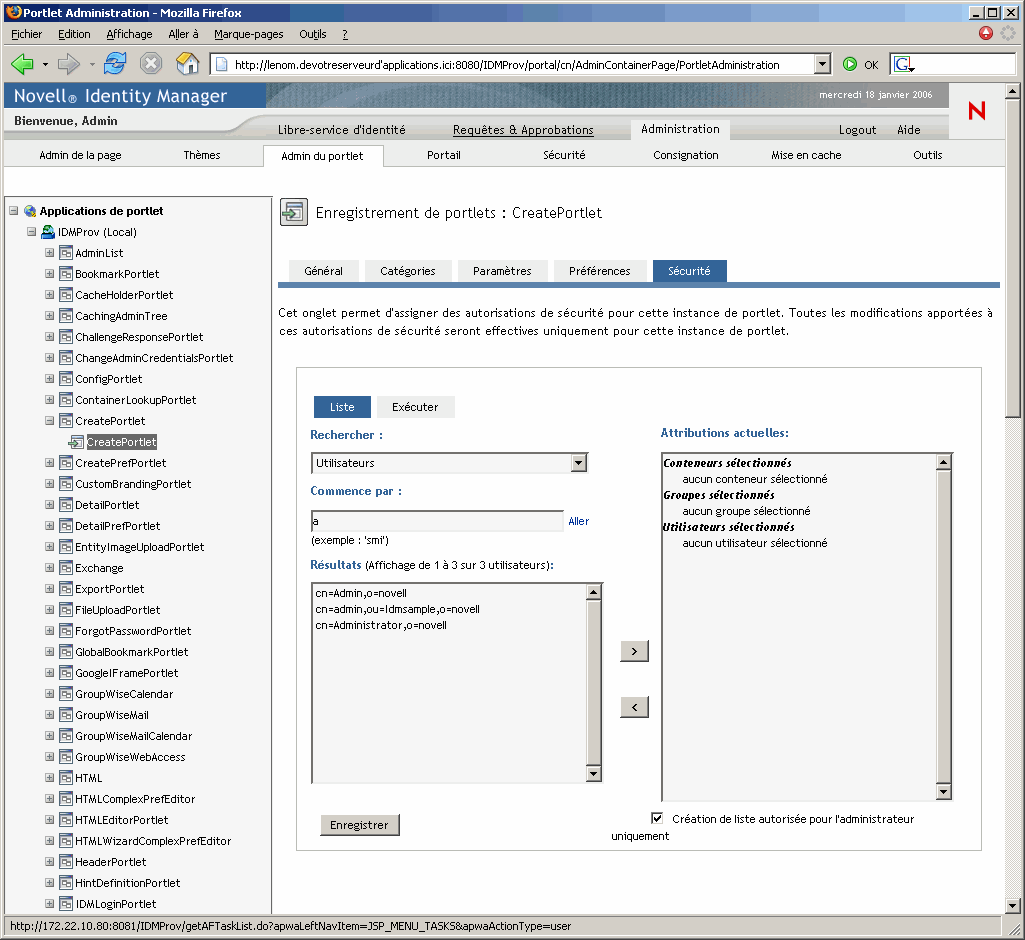The height and width of the screenshot is (940, 1025).
Task: Click the Aller search link
Action: click(x=579, y=521)
